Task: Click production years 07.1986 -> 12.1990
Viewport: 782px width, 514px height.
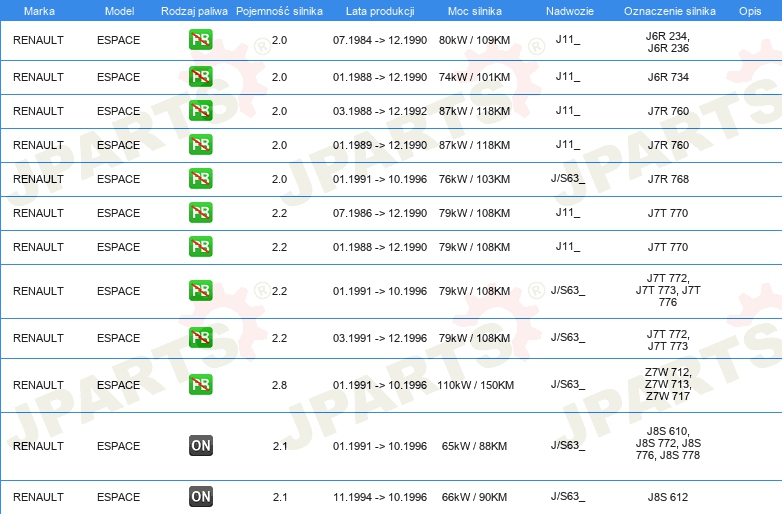Action: [380, 213]
